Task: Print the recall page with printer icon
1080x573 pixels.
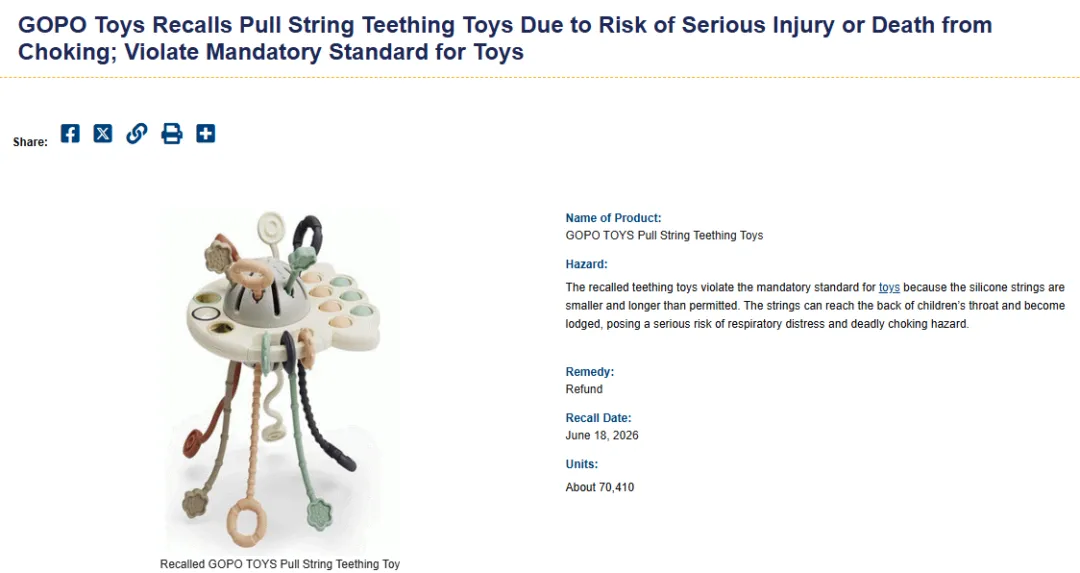Action: pos(172,134)
